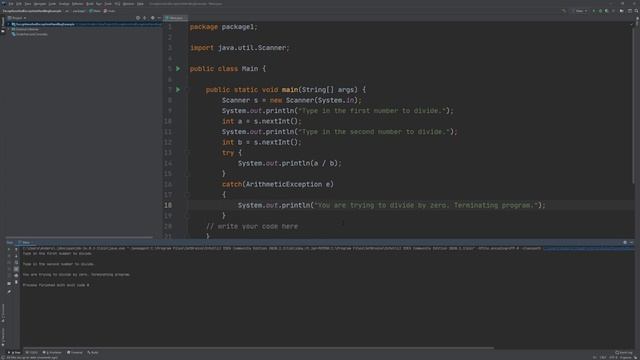Click the Print icon in Run panel

coord(16,276)
